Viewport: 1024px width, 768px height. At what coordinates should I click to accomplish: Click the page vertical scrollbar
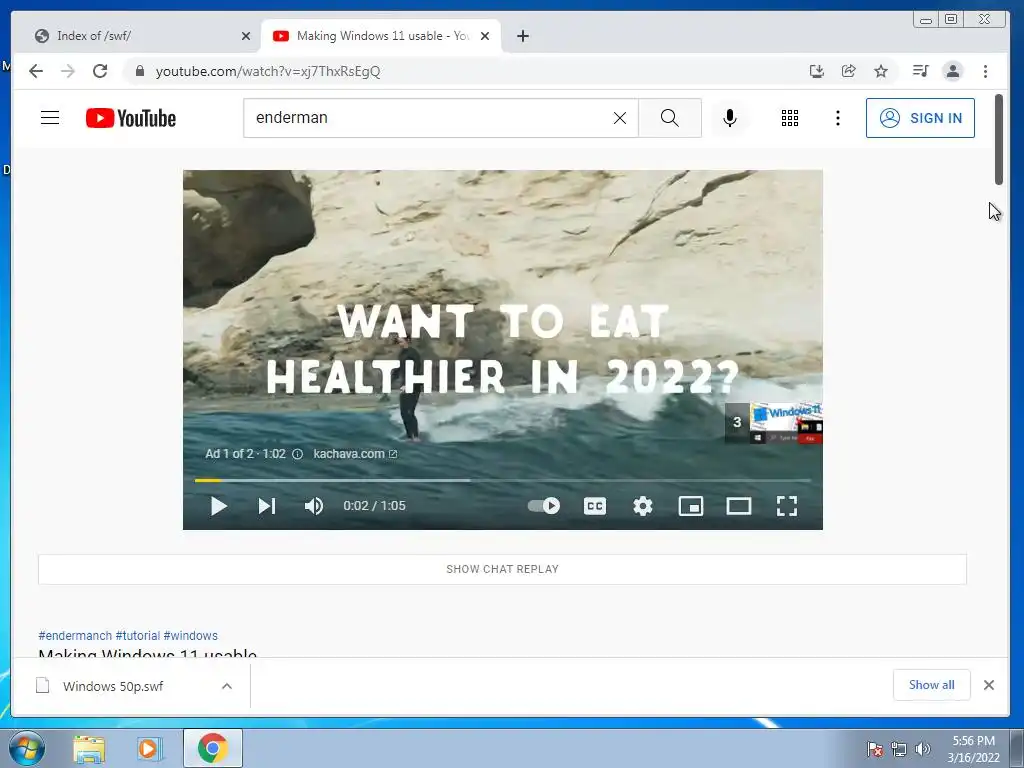(999, 140)
